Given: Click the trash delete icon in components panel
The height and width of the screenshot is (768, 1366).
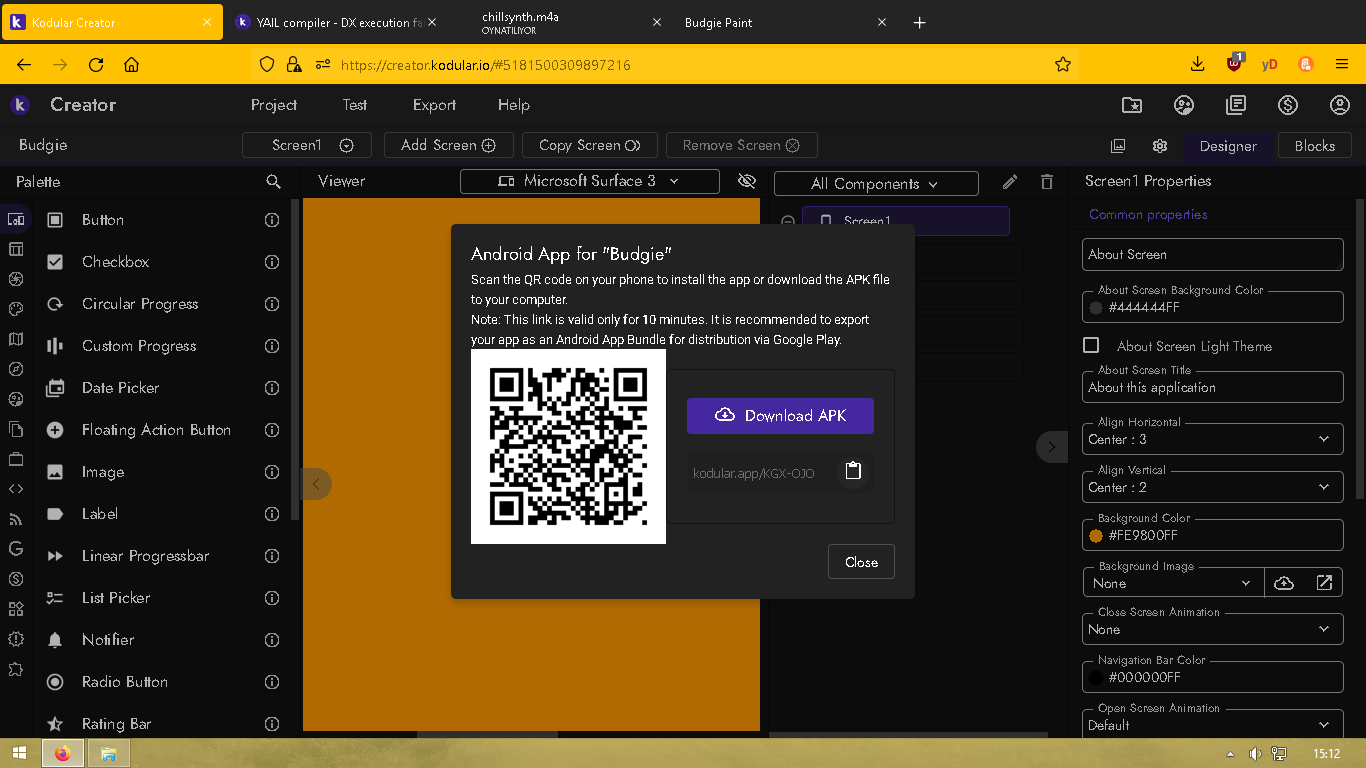Looking at the screenshot, I should point(1047,182).
